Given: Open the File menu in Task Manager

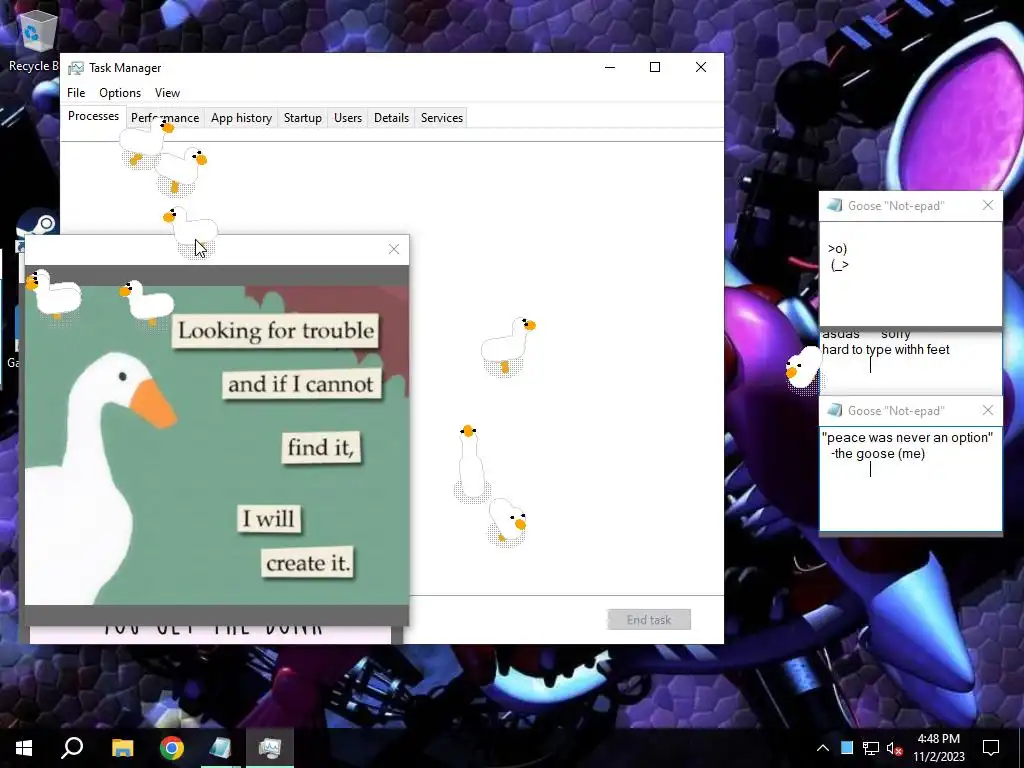Looking at the screenshot, I should pyautogui.click(x=76, y=93).
